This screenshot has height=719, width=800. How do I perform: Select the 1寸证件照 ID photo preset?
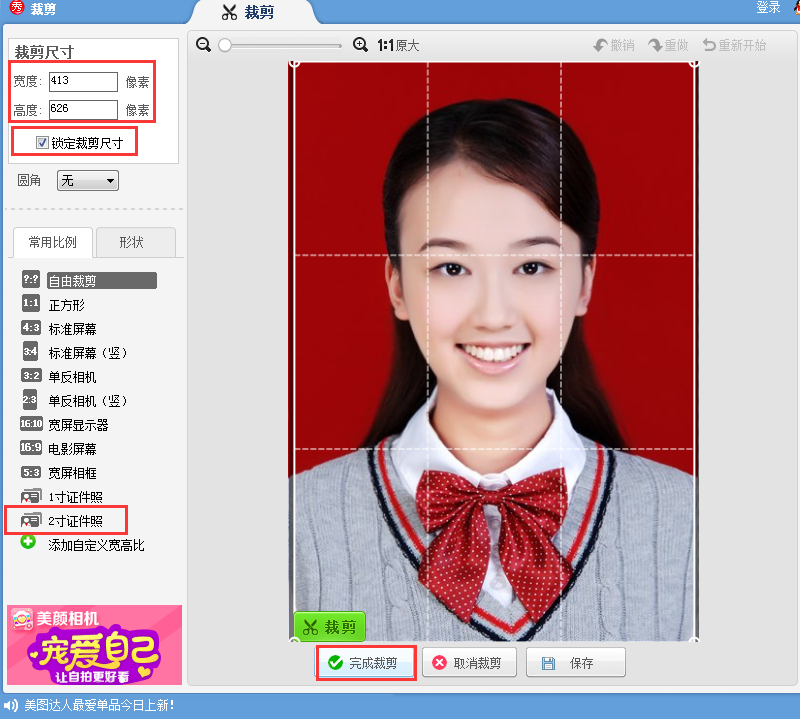coord(31,496)
